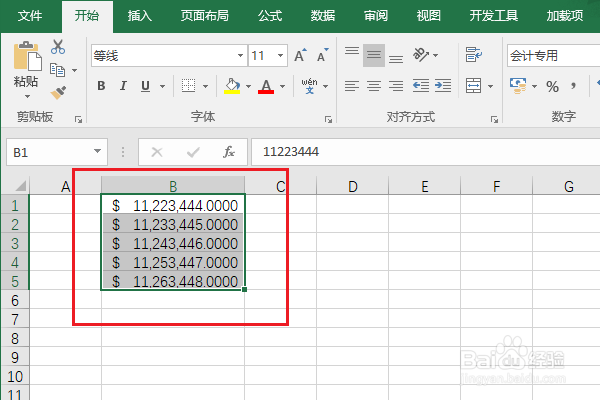Select row 8 header

tap(15, 338)
